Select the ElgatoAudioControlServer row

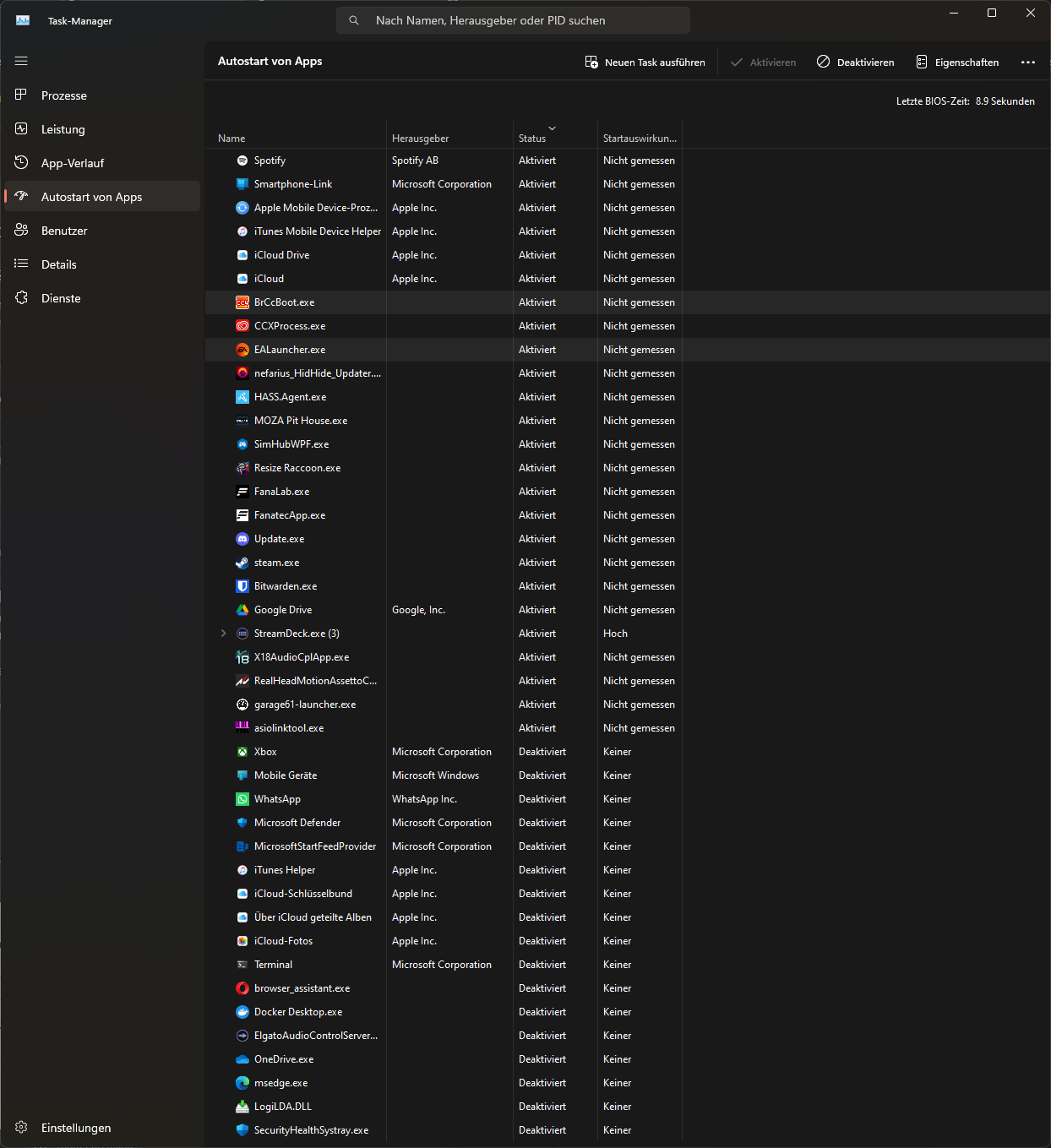coord(628,1036)
